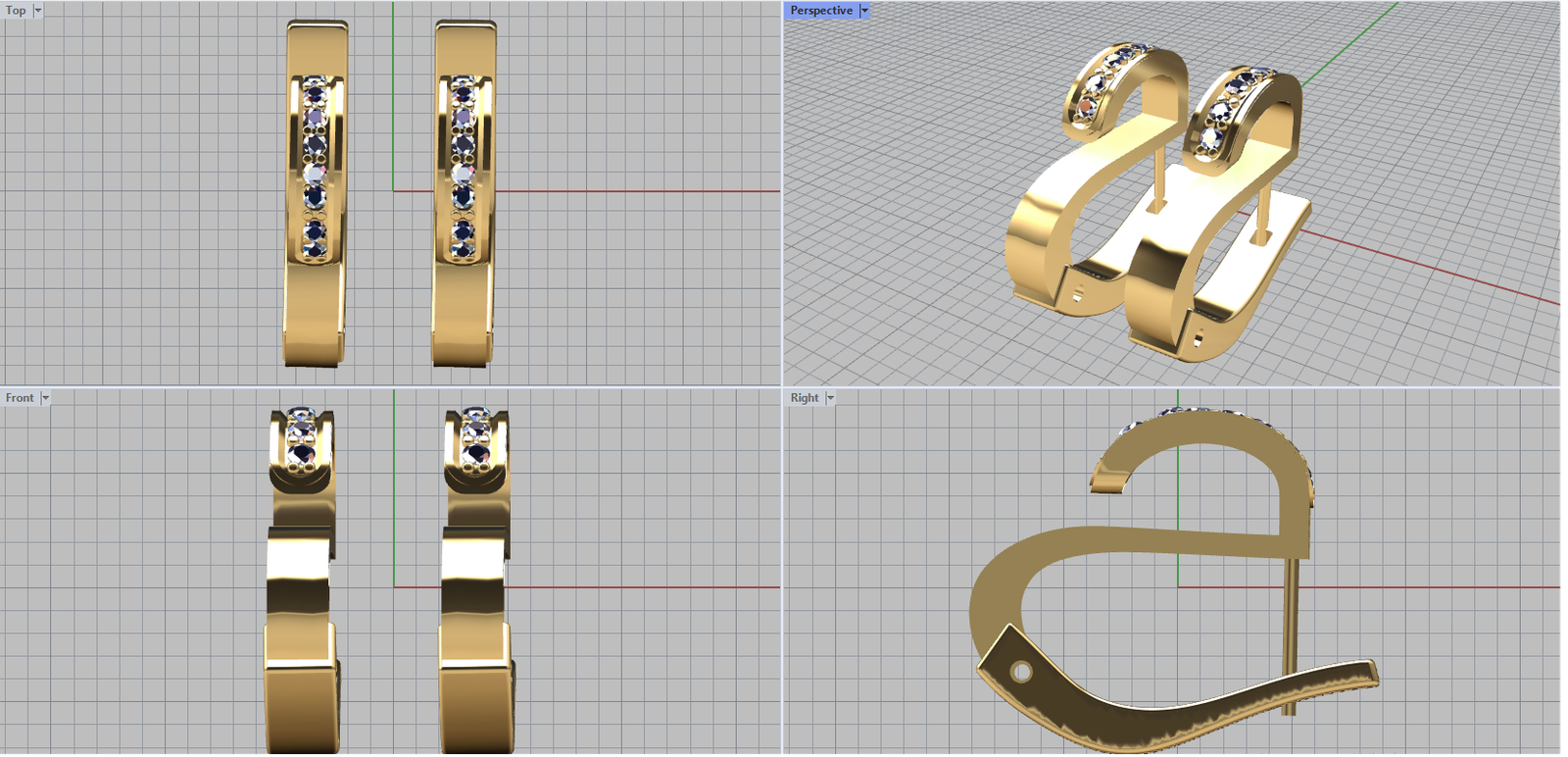
Task: Click the Right viewport title label
Action: coord(804,398)
